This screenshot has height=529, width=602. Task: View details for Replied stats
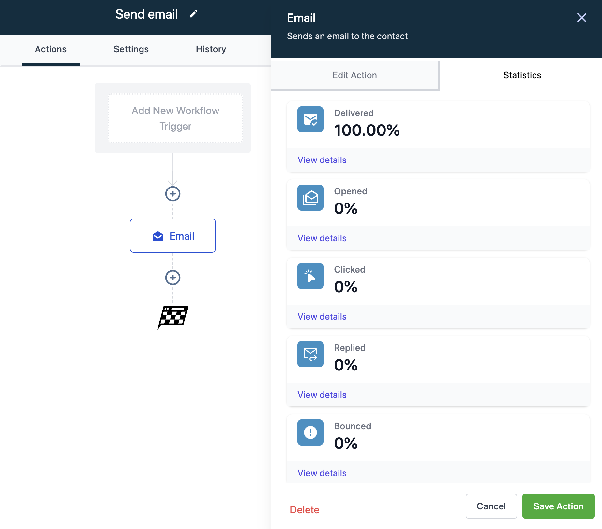(322, 395)
